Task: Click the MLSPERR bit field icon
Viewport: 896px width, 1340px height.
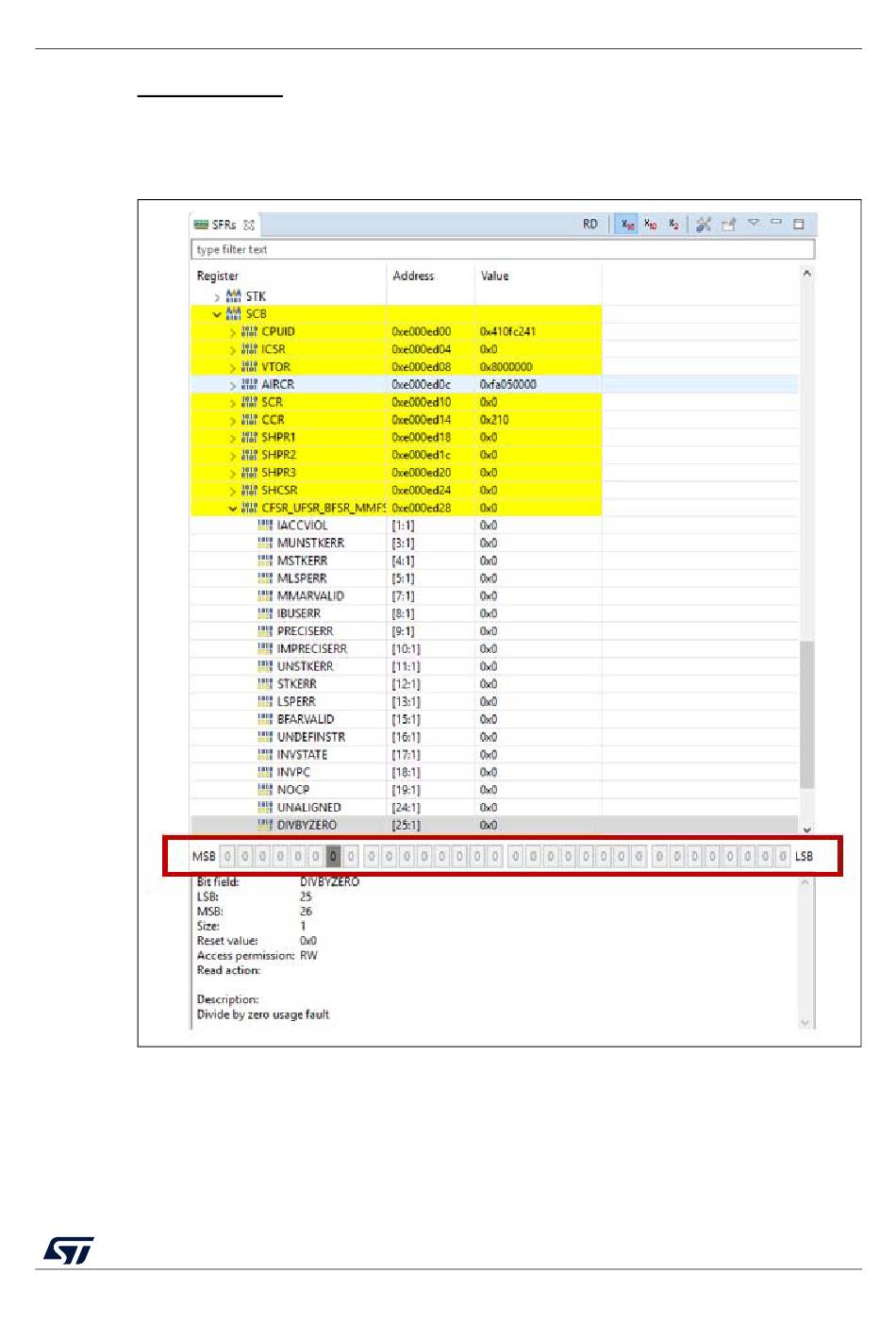Action: click(265, 578)
